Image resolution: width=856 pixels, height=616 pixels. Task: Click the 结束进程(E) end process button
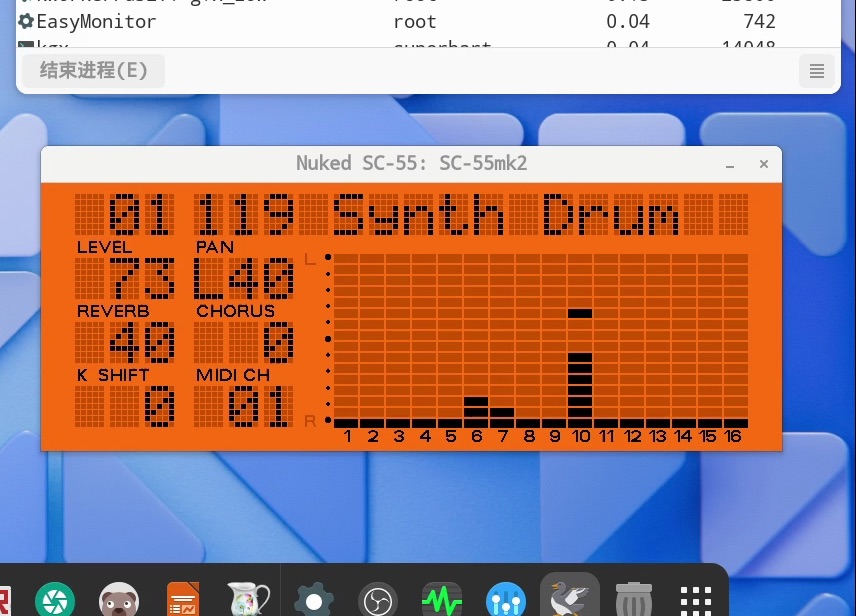(x=93, y=70)
